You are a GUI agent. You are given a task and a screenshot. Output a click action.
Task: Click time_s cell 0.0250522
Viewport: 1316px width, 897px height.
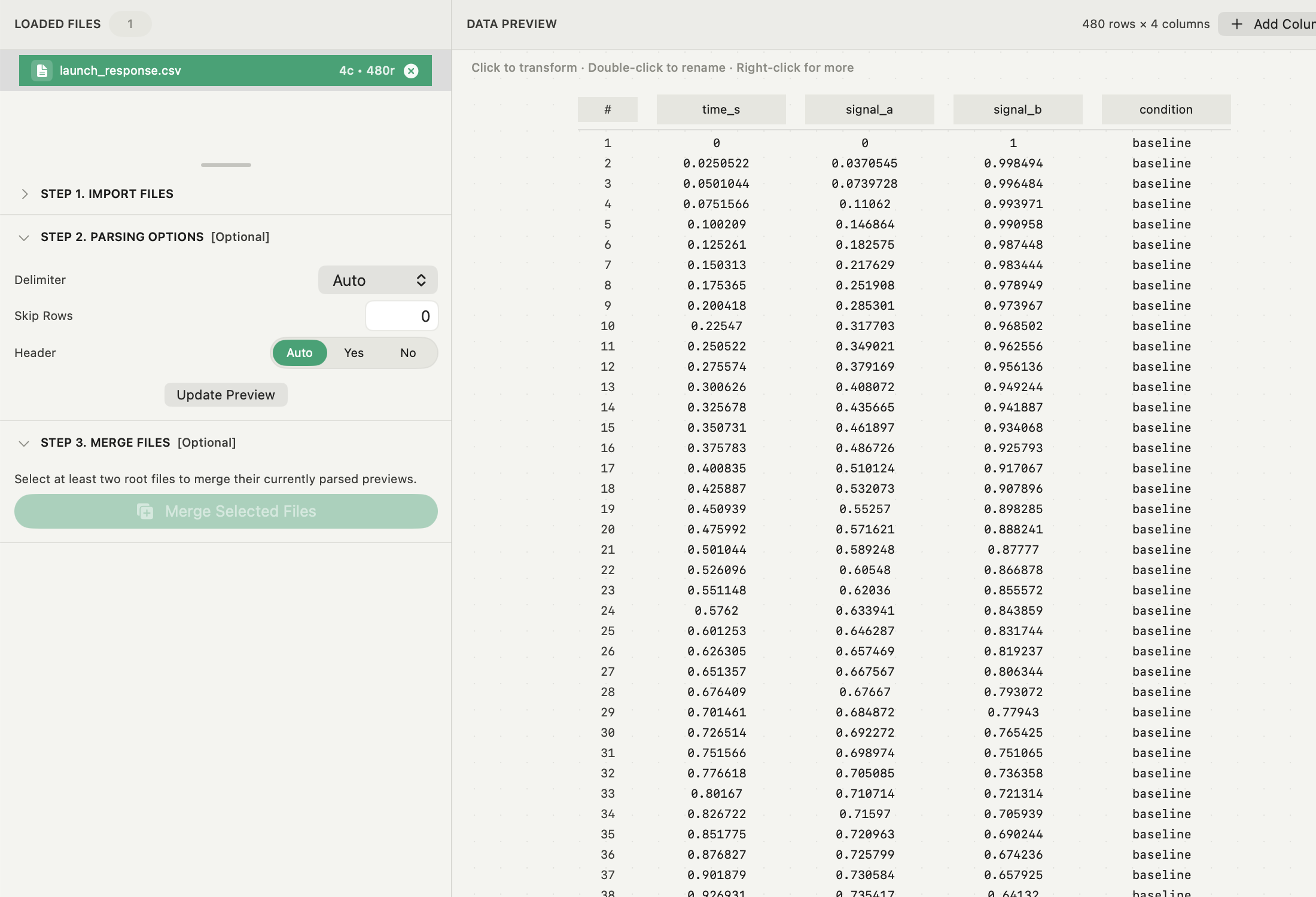point(717,163)
